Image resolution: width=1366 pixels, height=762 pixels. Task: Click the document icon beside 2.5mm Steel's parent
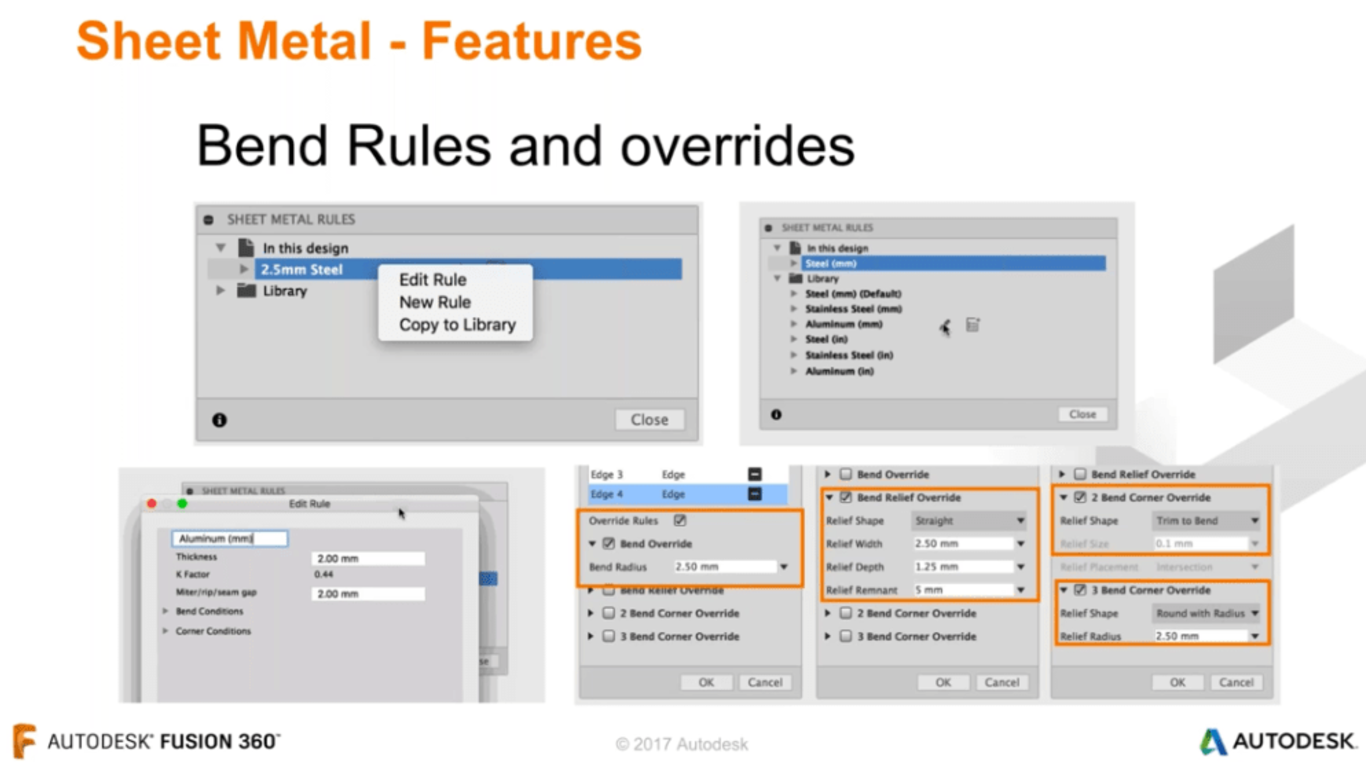pos(246,248)
